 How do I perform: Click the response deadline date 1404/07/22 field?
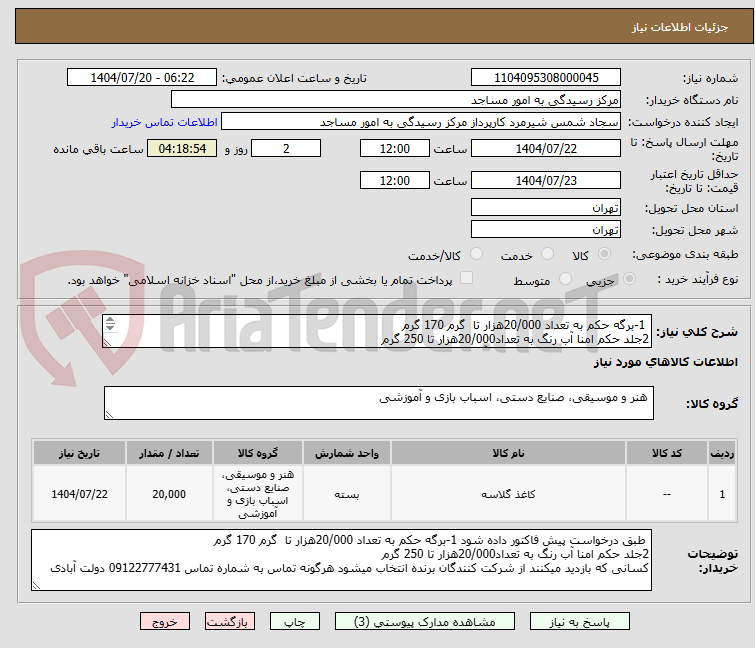pos(546,148)
